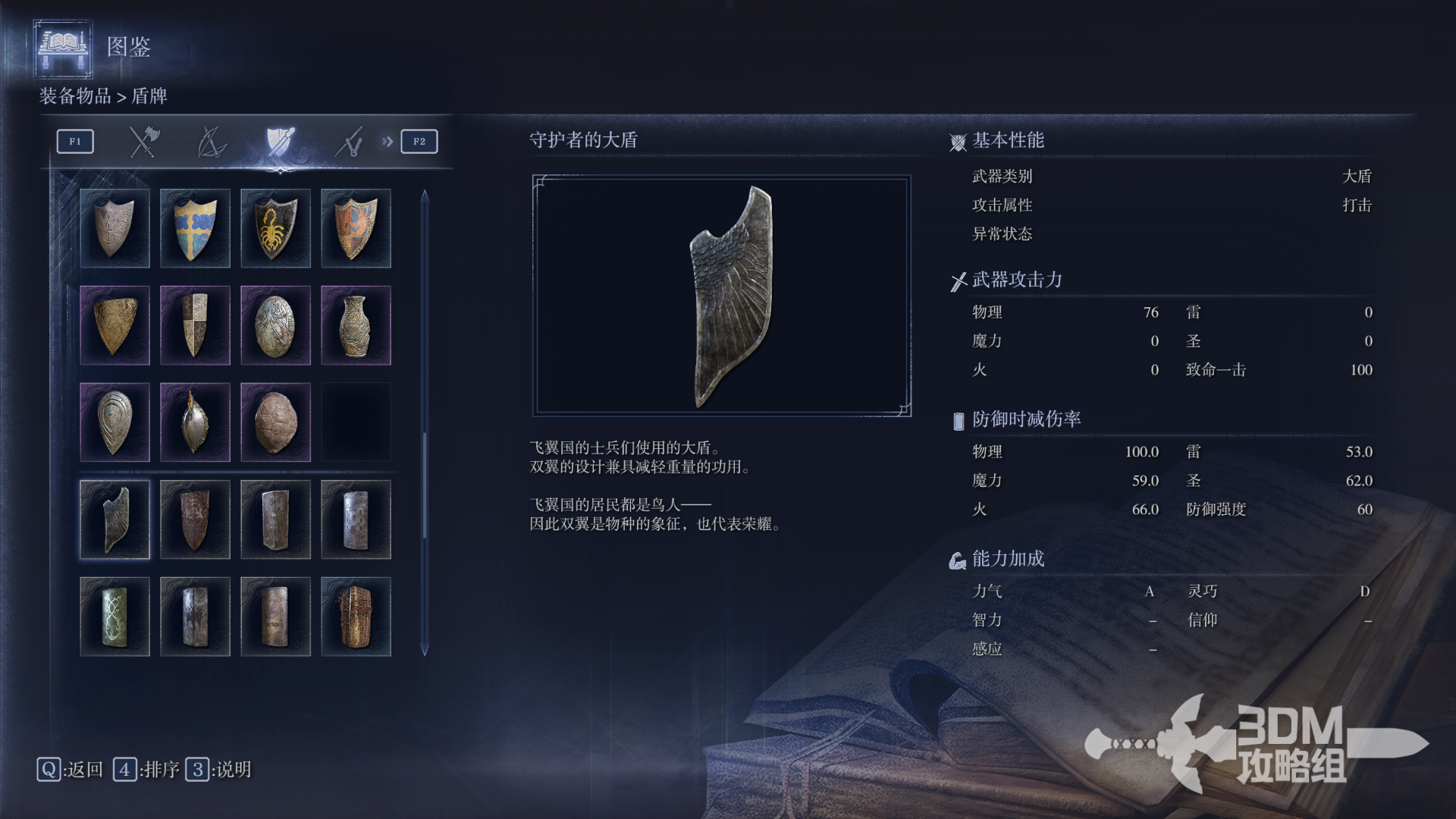Select the spiked wooden greatshield thumbnail
Screen dimensions: 1456x819
[356, 617]
